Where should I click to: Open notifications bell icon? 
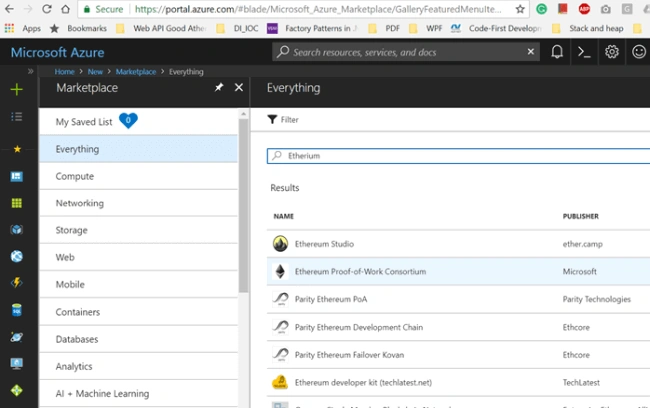557,52
